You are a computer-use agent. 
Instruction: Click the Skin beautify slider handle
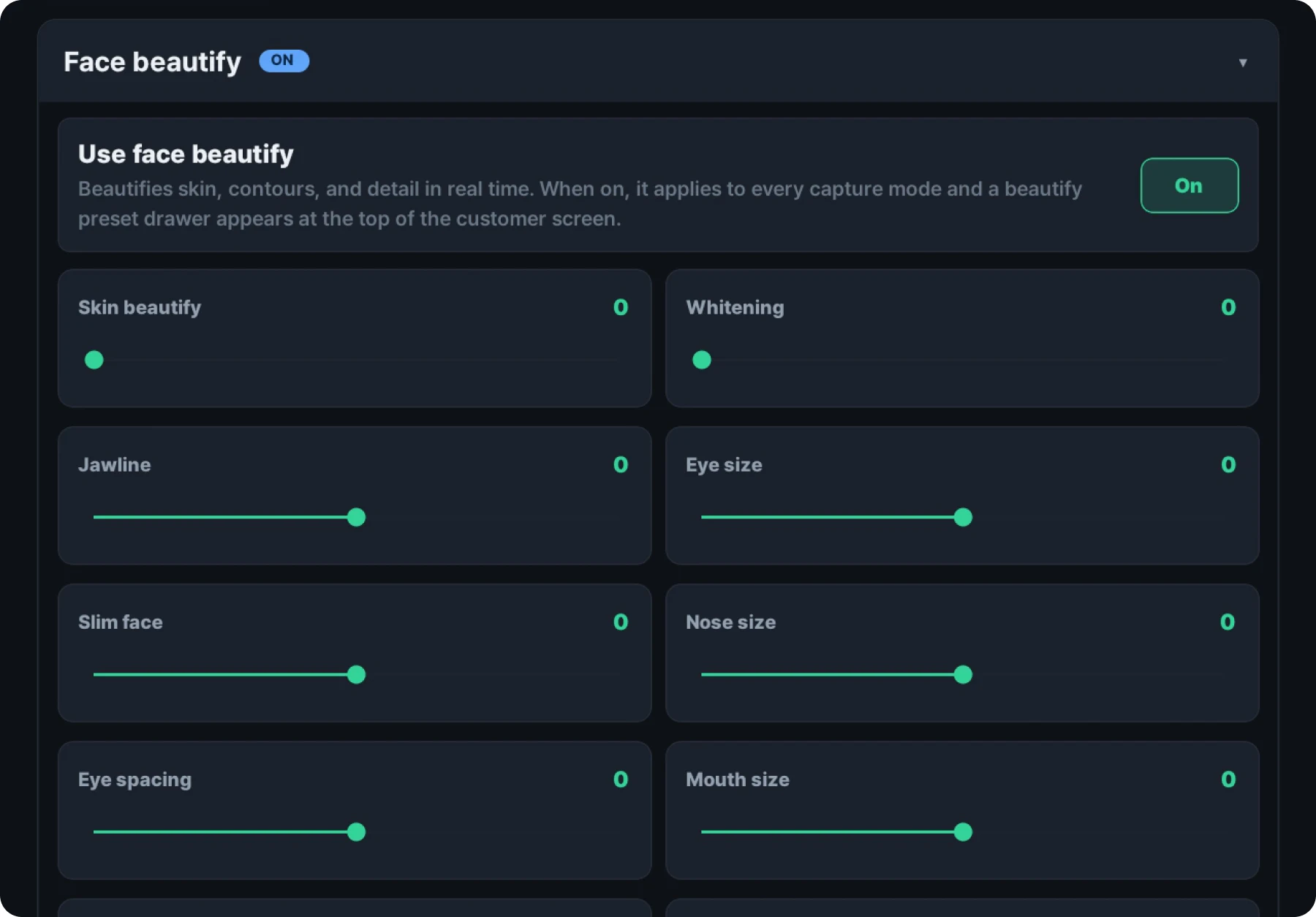pyautogui.click(x=94, y=360)
